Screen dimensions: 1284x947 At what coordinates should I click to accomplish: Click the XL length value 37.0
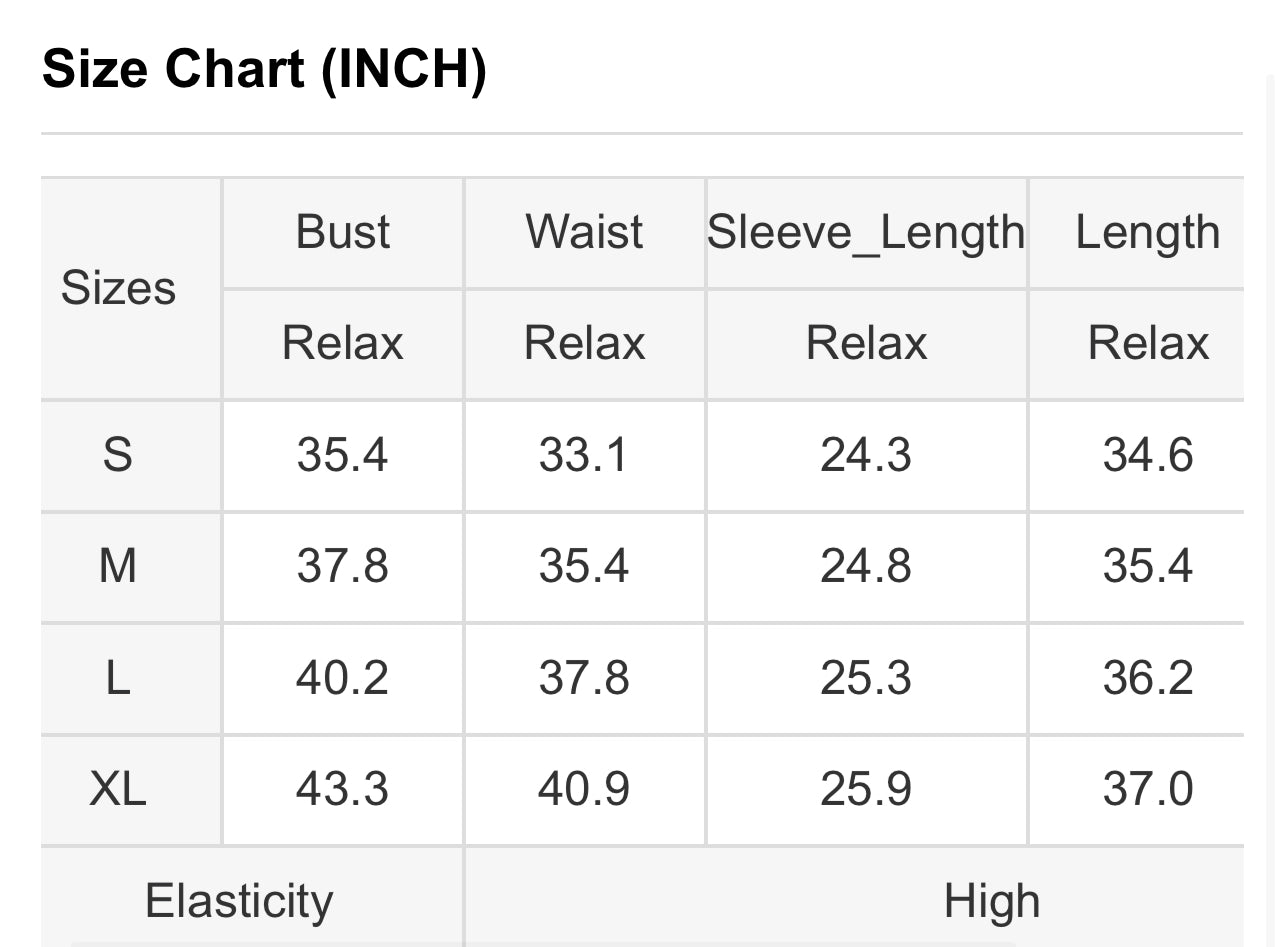(1147, 789)
